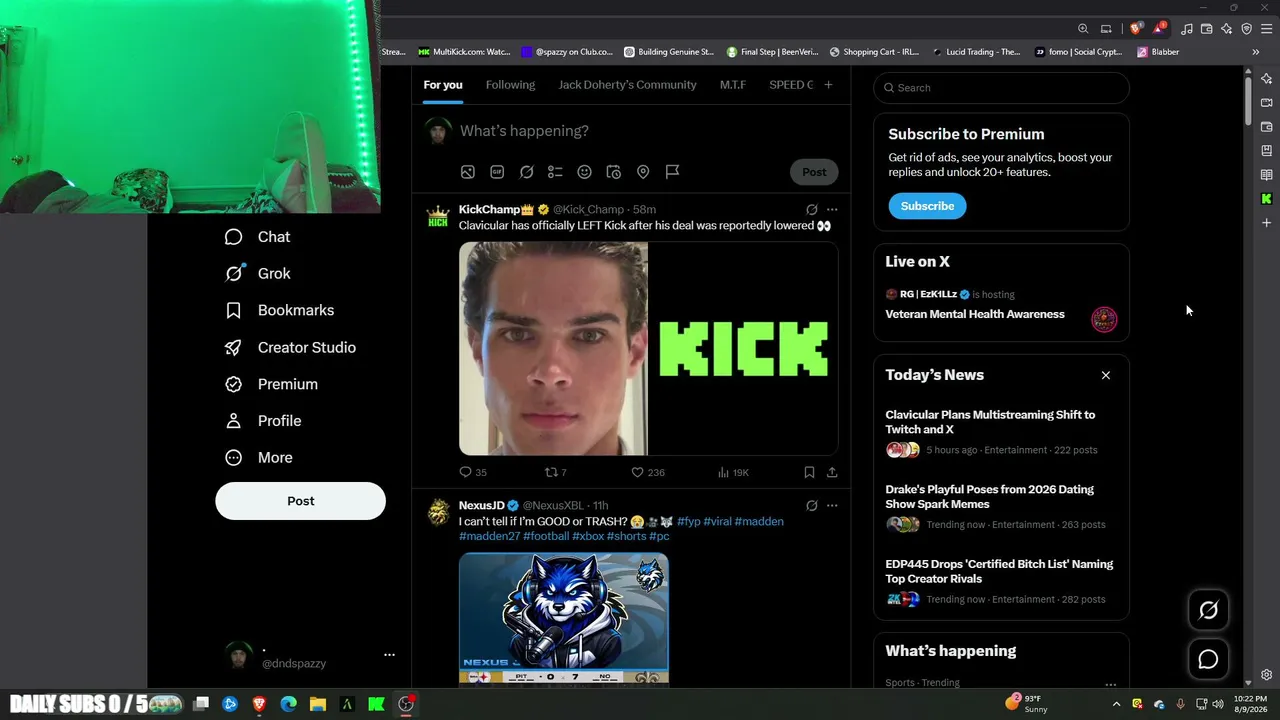Go to Creator Studio
This screenshot has height=720, width=1280.
[290, 348]
